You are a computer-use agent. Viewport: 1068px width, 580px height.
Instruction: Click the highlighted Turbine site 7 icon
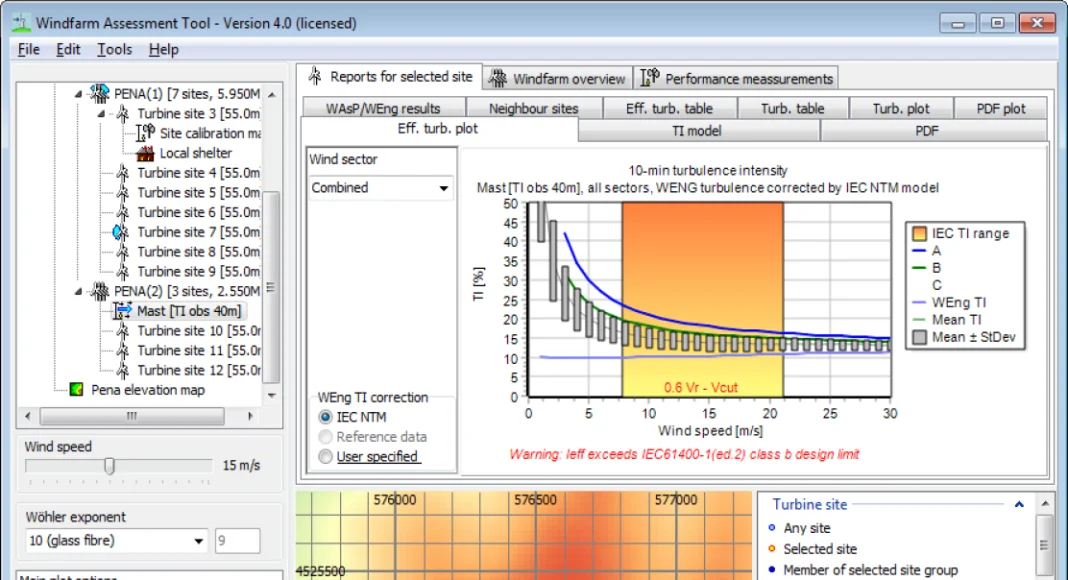point(122,232)
